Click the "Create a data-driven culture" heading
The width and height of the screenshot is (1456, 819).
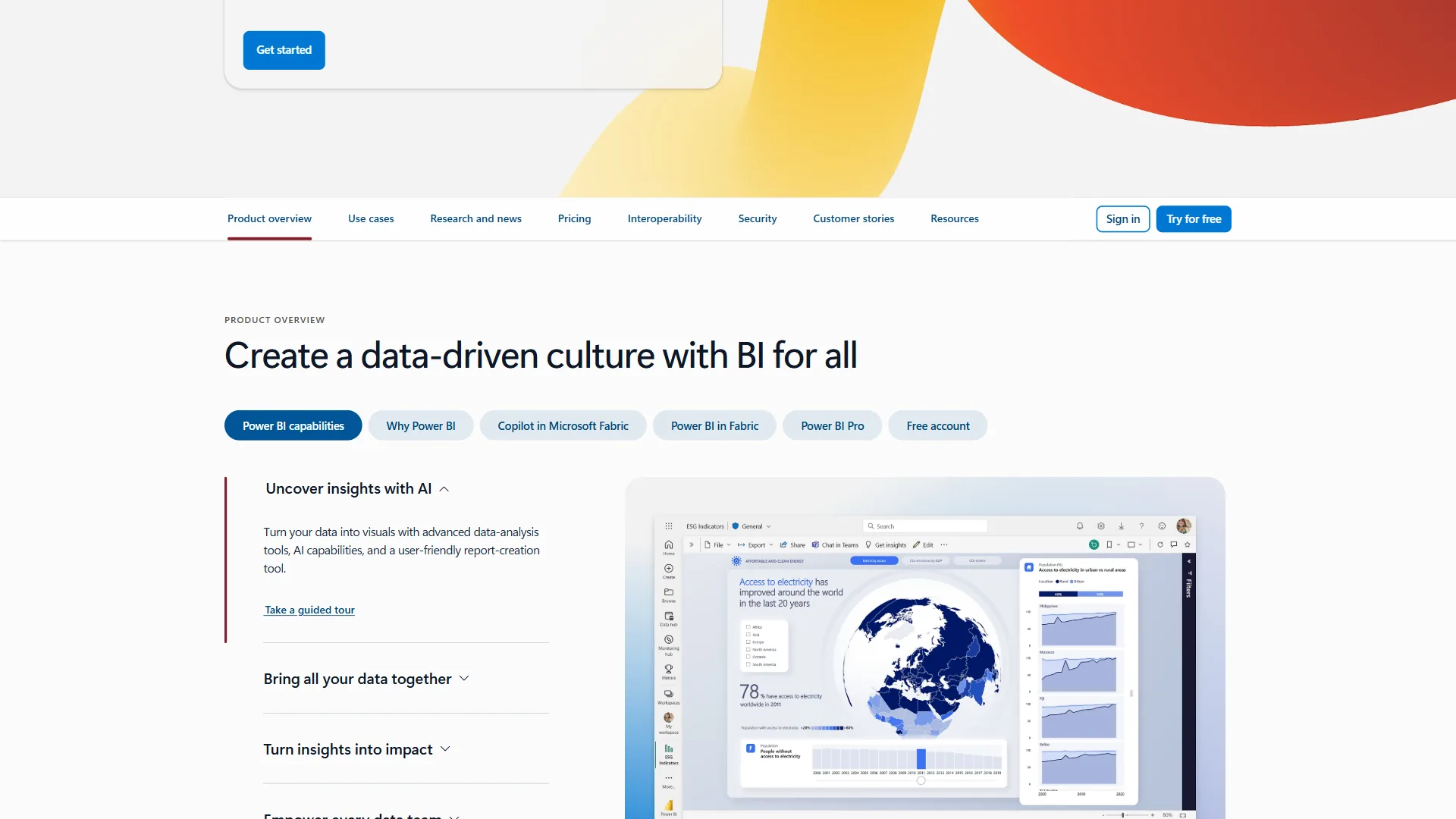point(541,356)
